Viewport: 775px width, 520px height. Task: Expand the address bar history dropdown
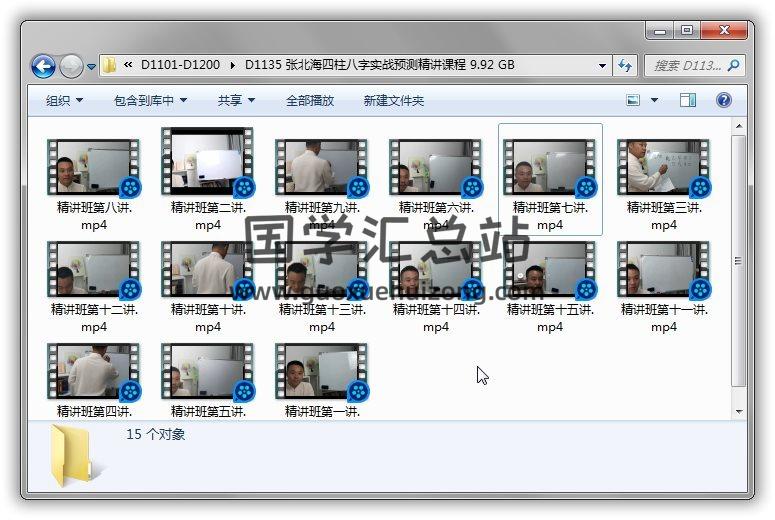coord(602,66)
